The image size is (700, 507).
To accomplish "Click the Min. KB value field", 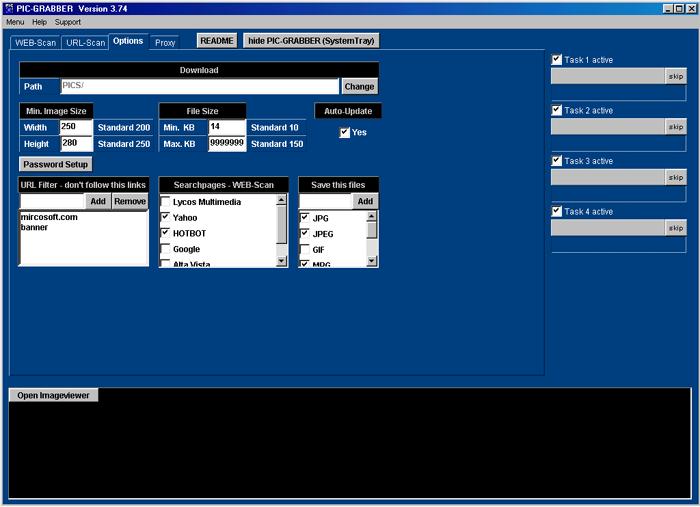I will tap(227, 127).
